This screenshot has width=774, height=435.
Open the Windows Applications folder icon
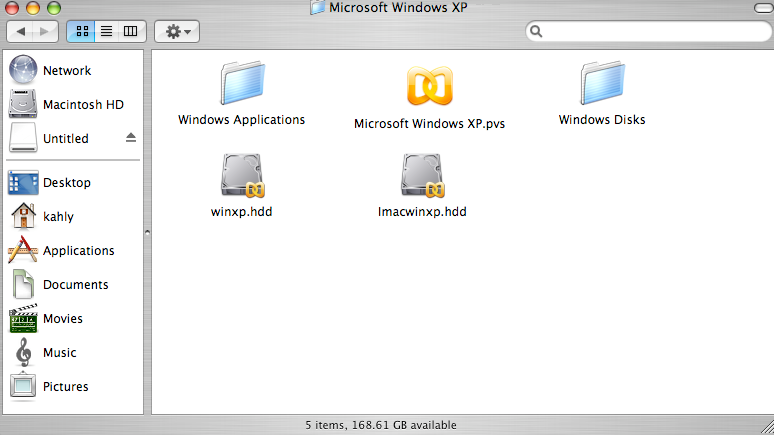point(242,83)
